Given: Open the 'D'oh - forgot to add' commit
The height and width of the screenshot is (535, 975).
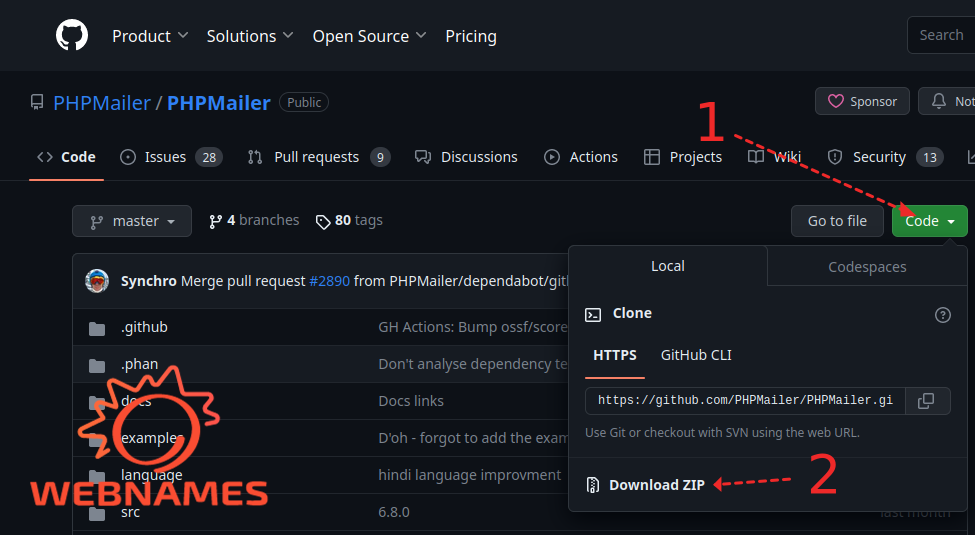Looking at the screenshot, I should tap(473, 438).
